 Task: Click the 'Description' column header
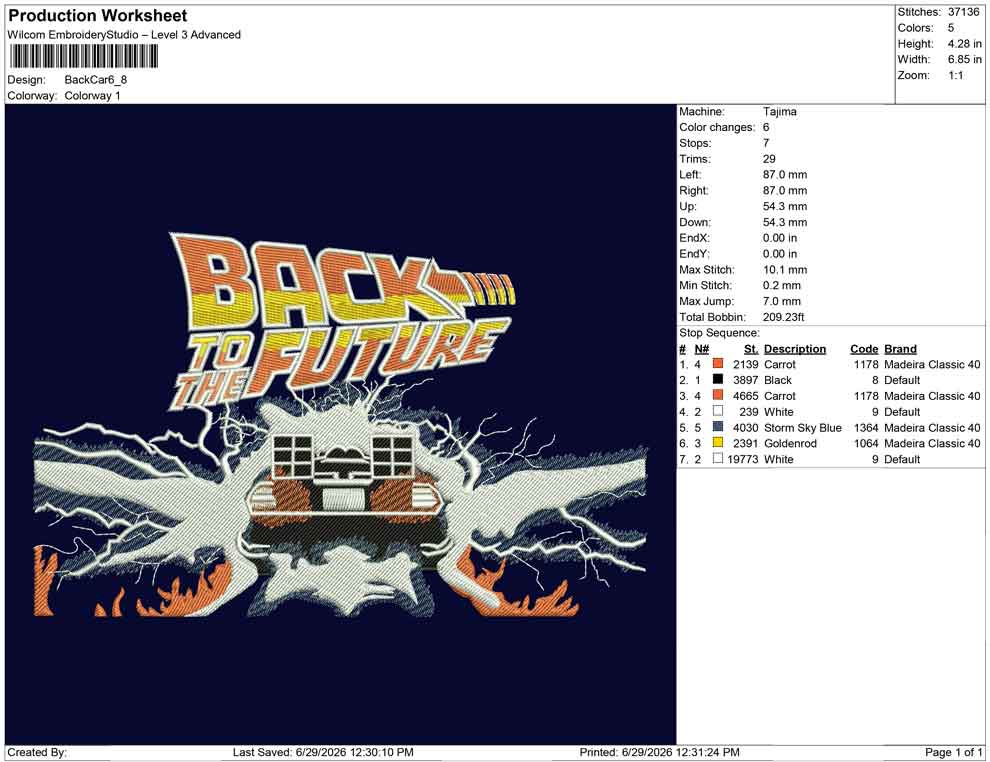coord(795,349)
